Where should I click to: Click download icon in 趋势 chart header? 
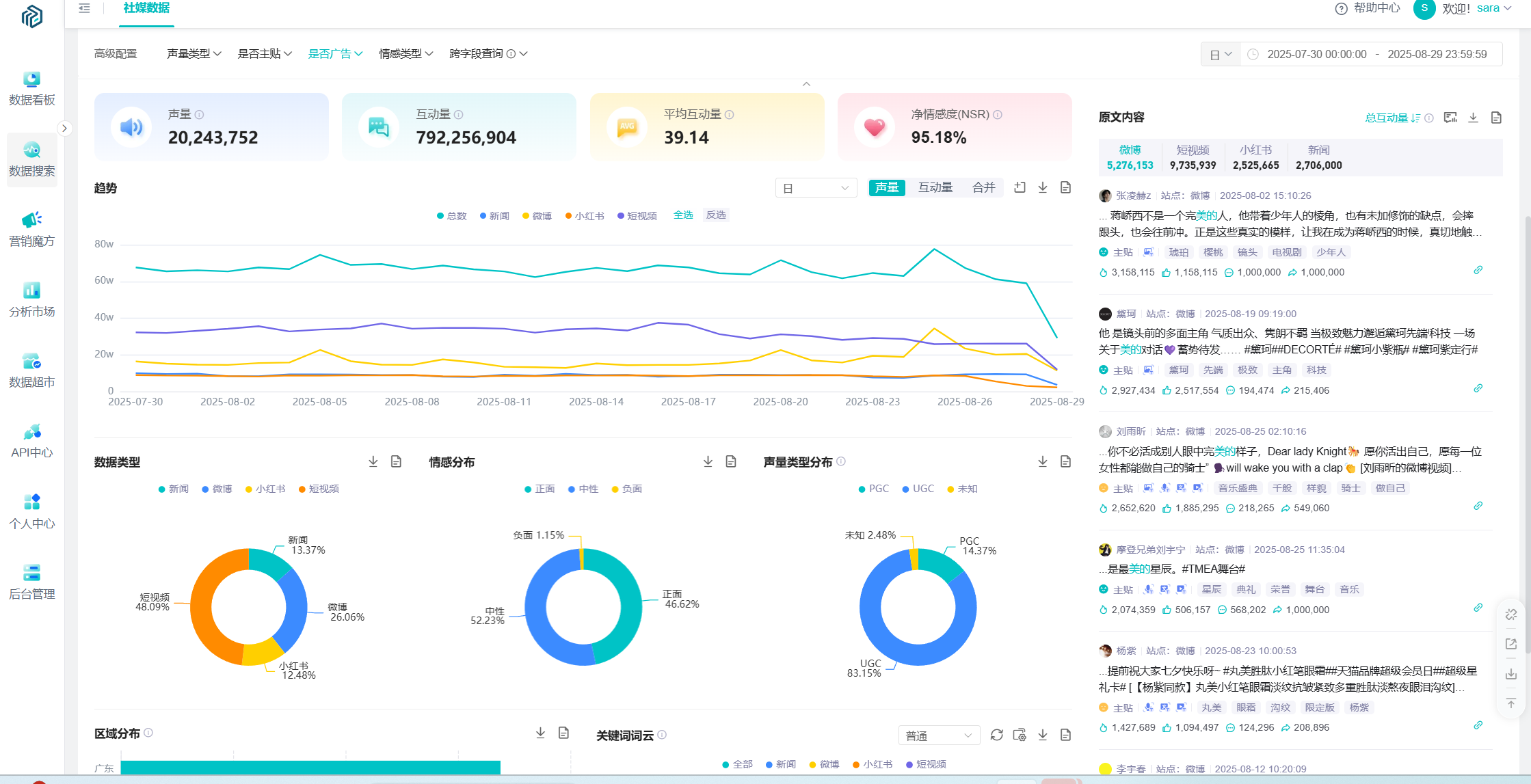pos(1043,187)
